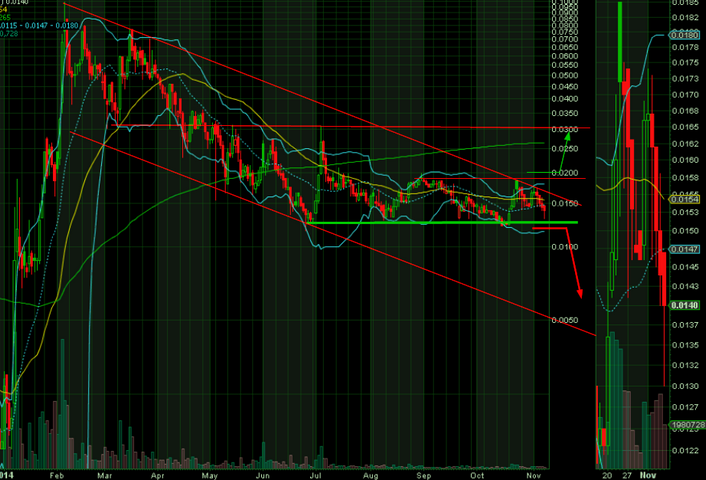
Task: Click the 0.0122 label on right chart axis
Action: pos(685,450)
